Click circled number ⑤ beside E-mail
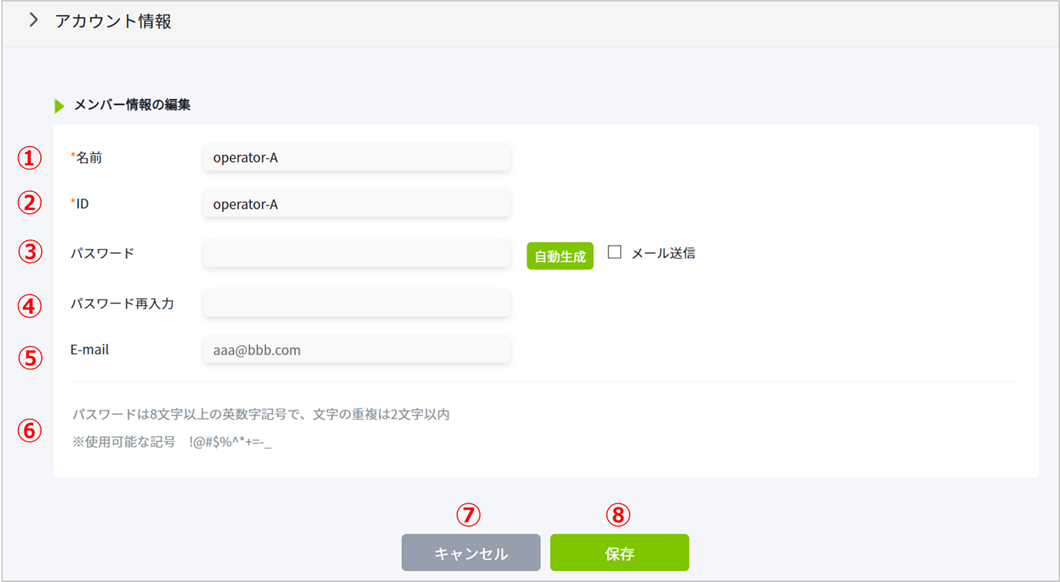This screenshot has width=1060, height=582. click(32, 357)
